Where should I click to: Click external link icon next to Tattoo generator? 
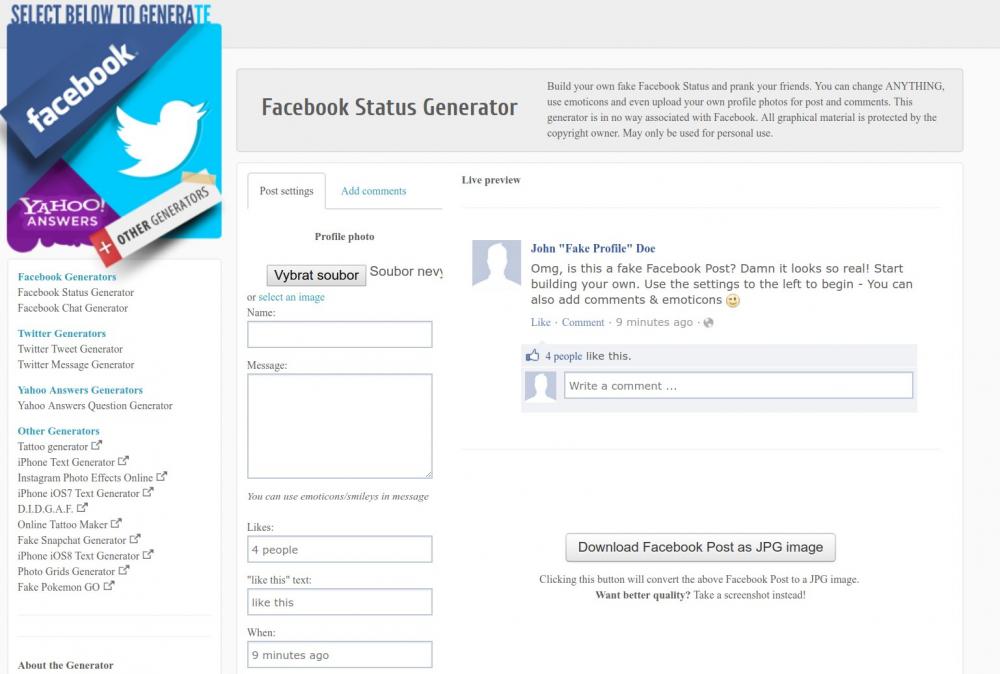point(96,445)
